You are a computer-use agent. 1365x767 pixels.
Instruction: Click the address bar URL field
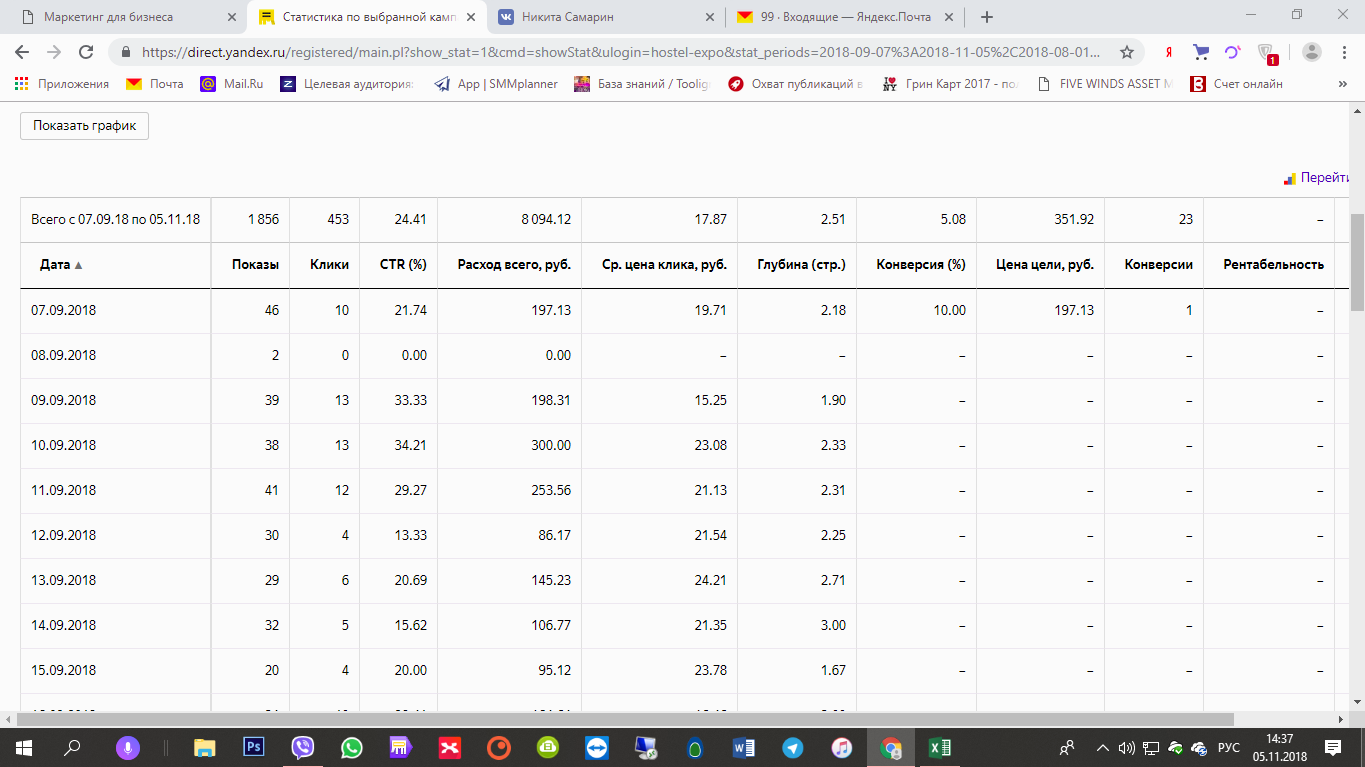tap(620, 52)
